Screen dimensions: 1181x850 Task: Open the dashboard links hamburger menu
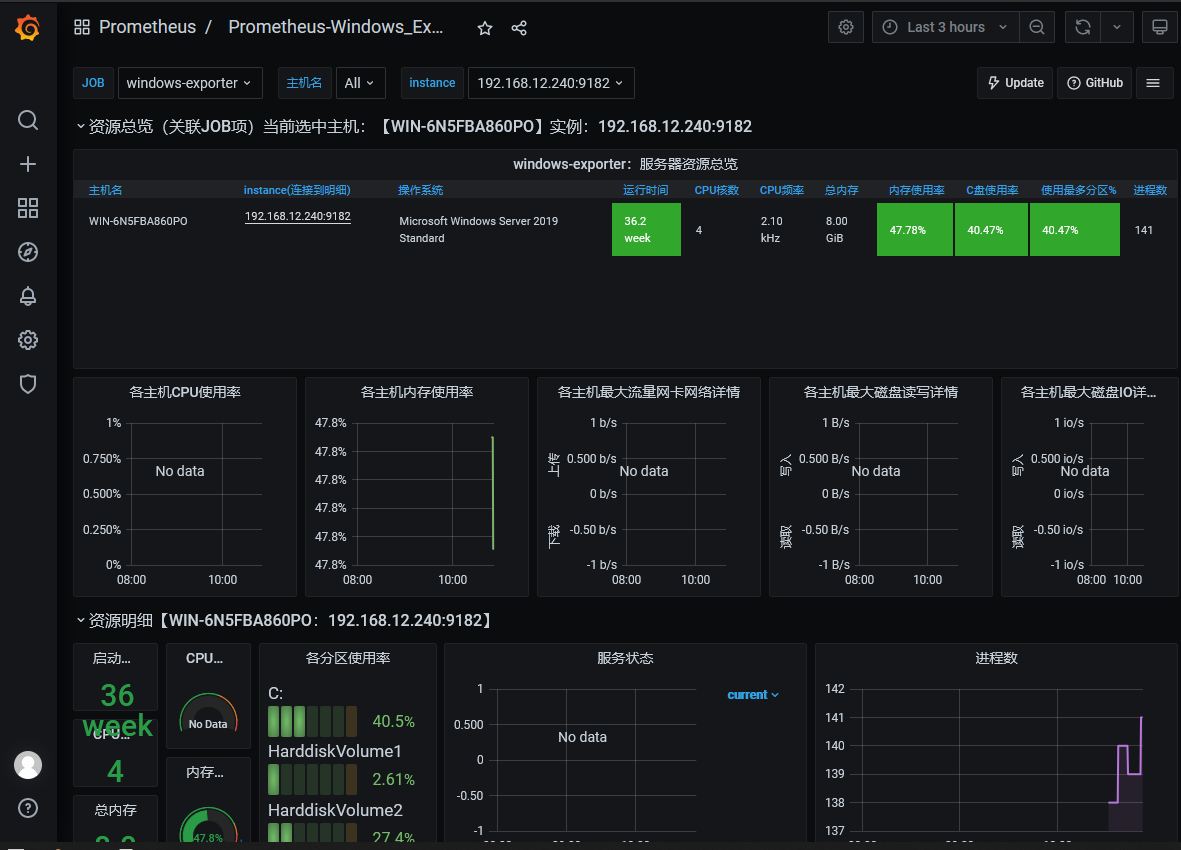tap(1153, 83)
